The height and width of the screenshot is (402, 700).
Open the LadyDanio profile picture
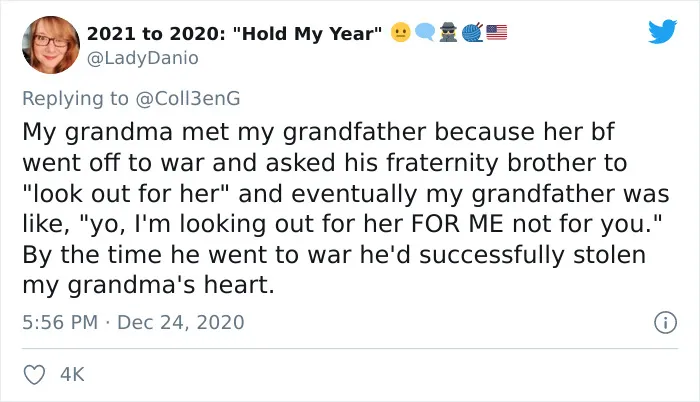pos(51,45)
